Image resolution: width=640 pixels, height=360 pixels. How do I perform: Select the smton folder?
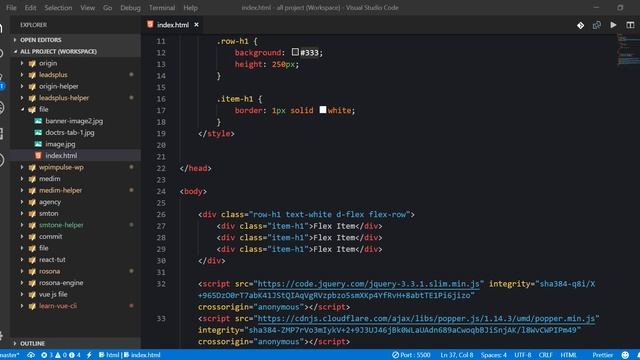click(x=48, y=213)
